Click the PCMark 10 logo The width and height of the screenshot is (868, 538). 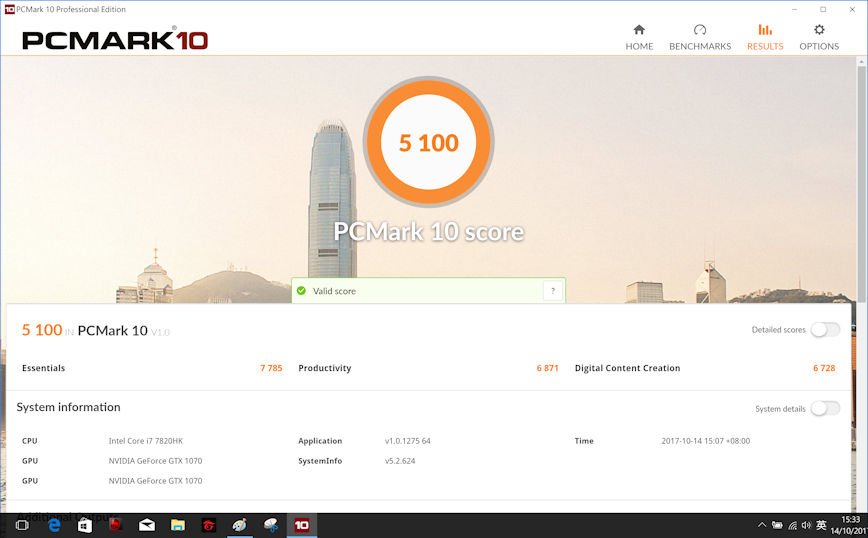[115, 40]
